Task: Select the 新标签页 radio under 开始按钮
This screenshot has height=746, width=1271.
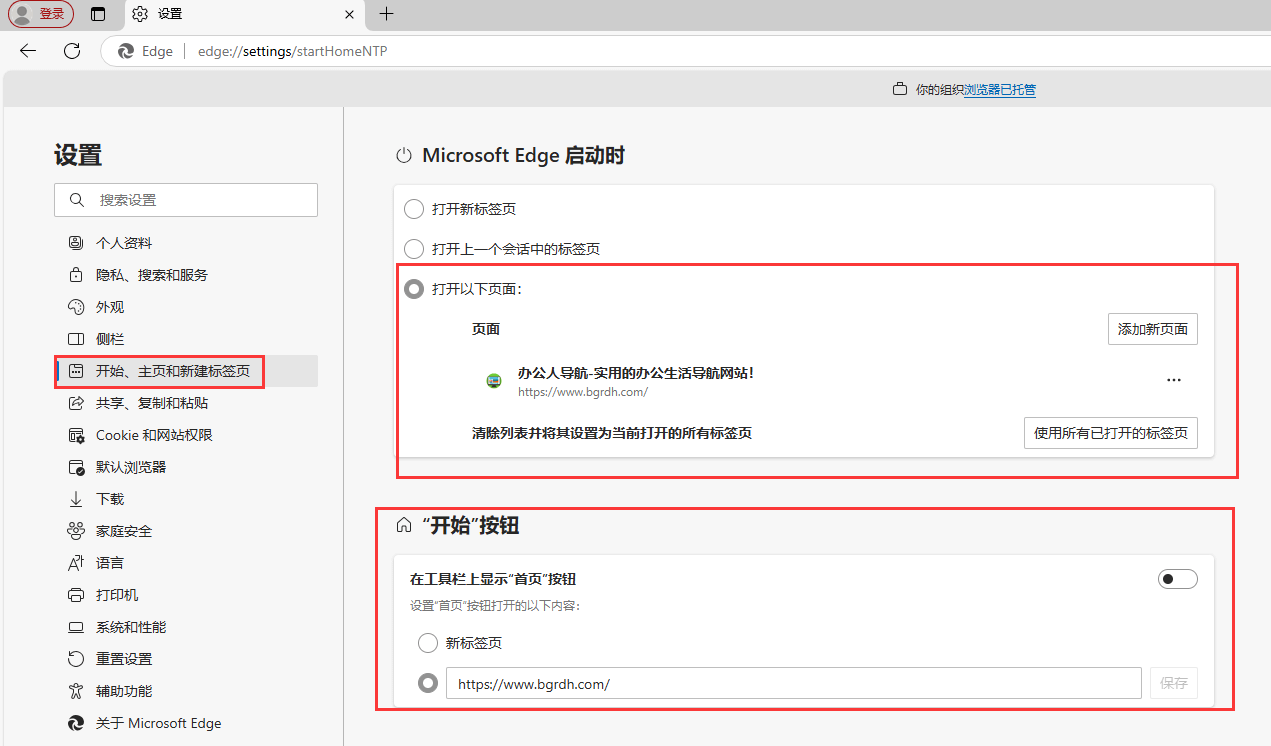Action: [x=428, y=643]
